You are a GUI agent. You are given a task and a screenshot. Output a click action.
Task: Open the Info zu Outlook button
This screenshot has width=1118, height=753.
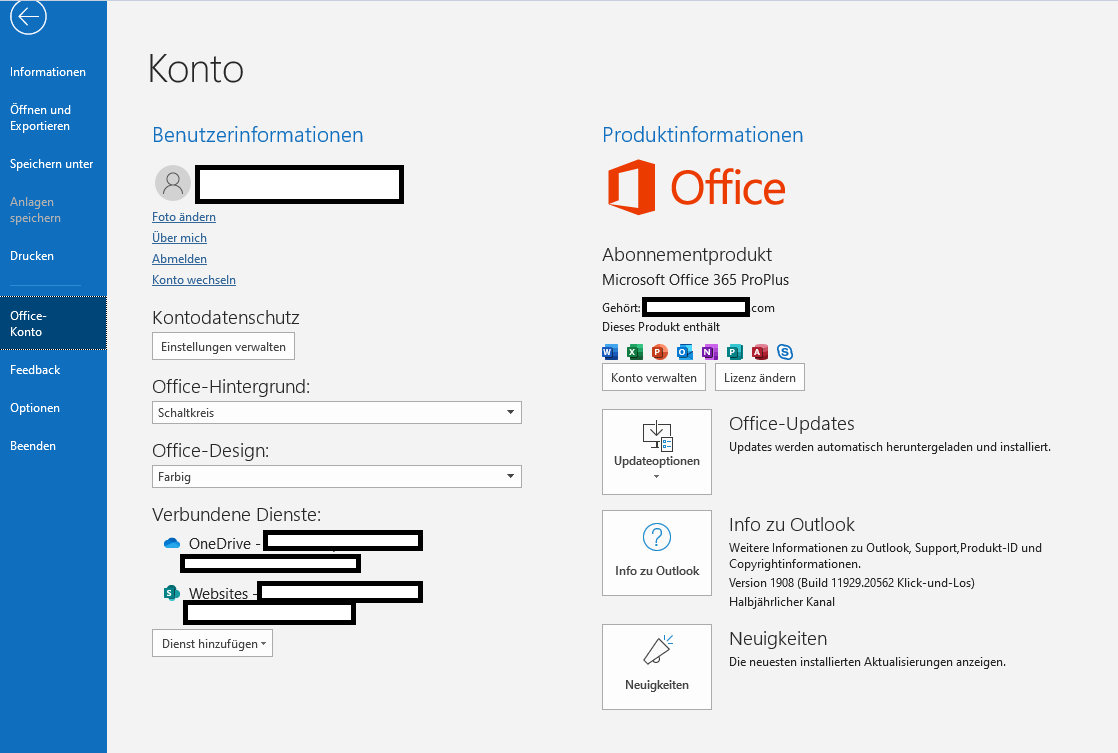657,553
